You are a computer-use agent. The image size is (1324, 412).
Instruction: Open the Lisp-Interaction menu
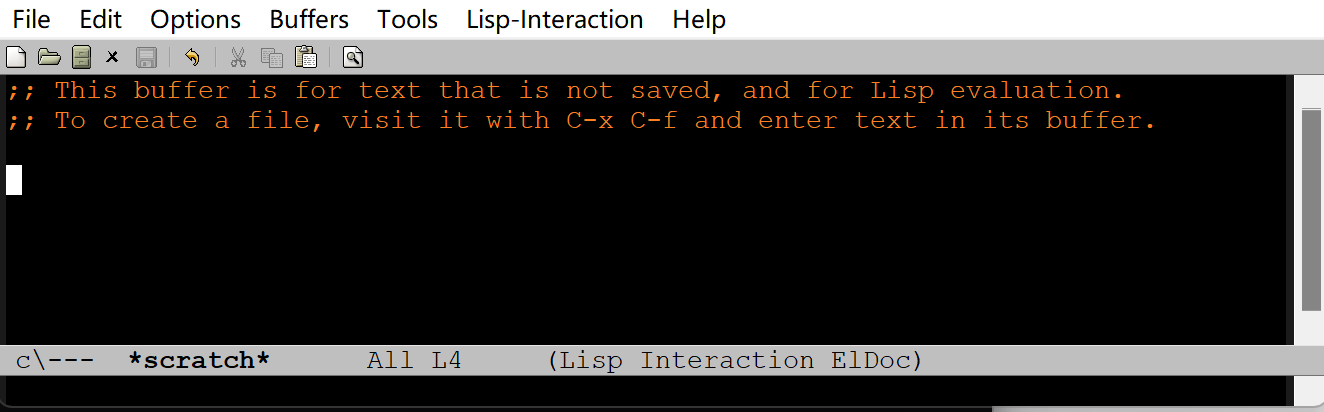click(555, 19)
